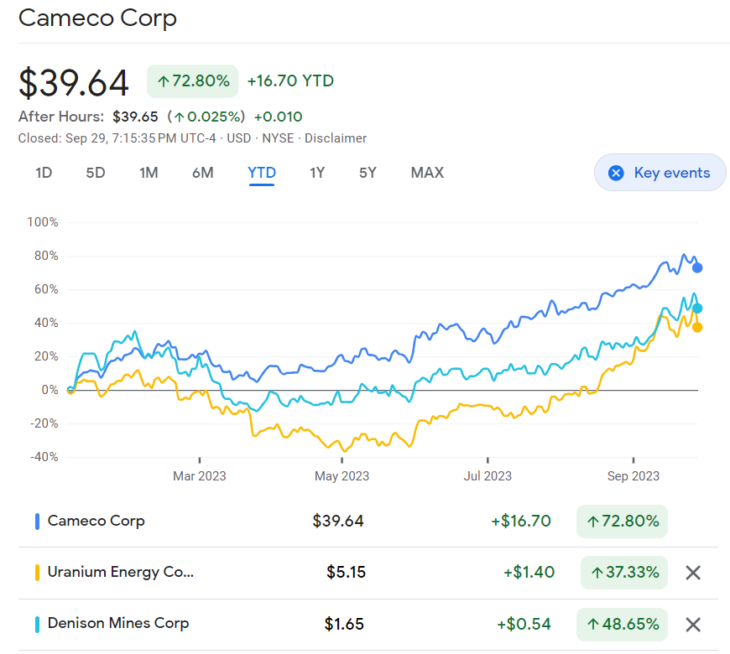Viewport: 730px width, 654px height.
Task: View the 1Y chart range
Action: coord(317,173)
